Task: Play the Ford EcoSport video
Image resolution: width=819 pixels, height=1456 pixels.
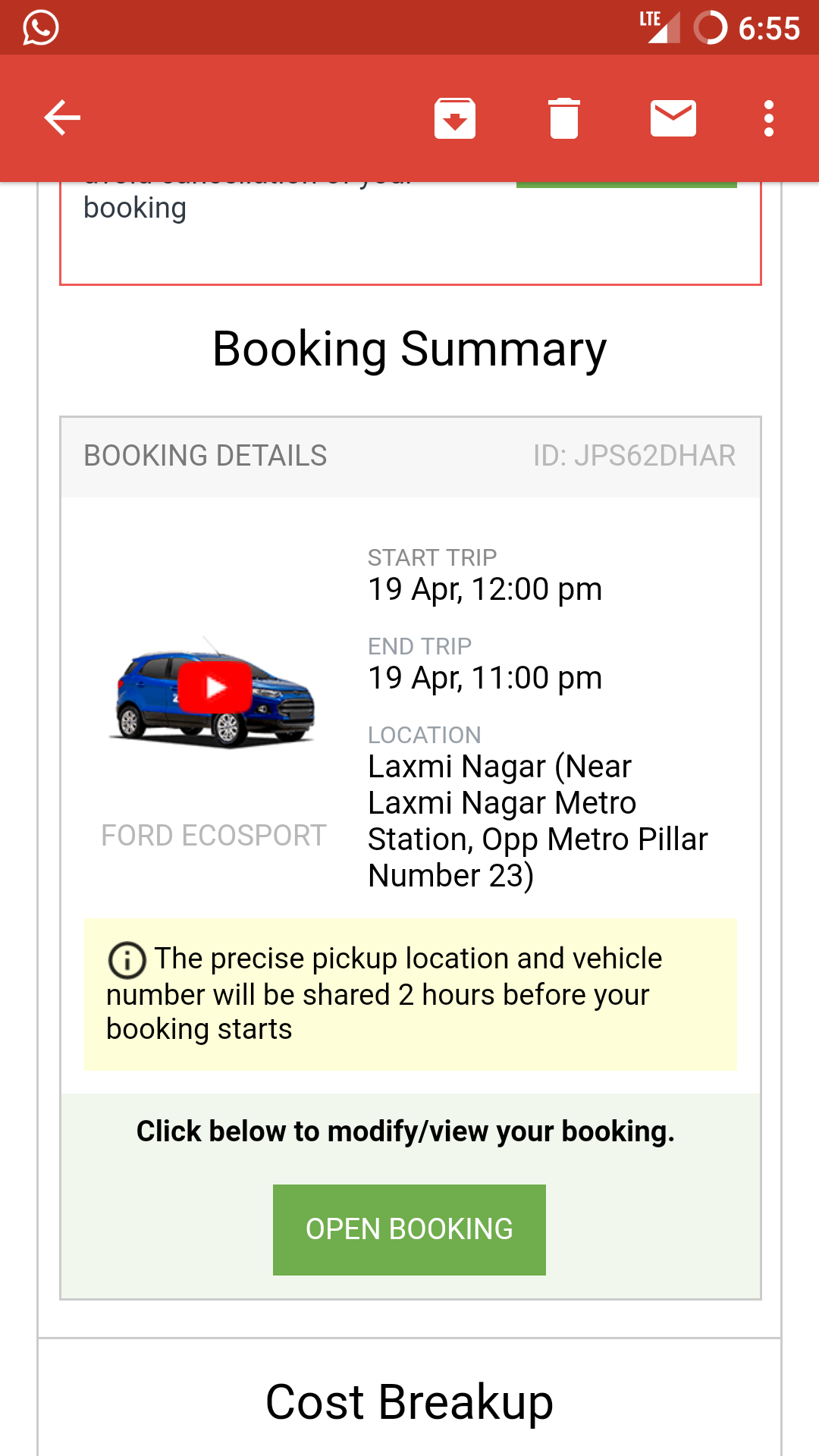Action: click(x=215, y=687)
